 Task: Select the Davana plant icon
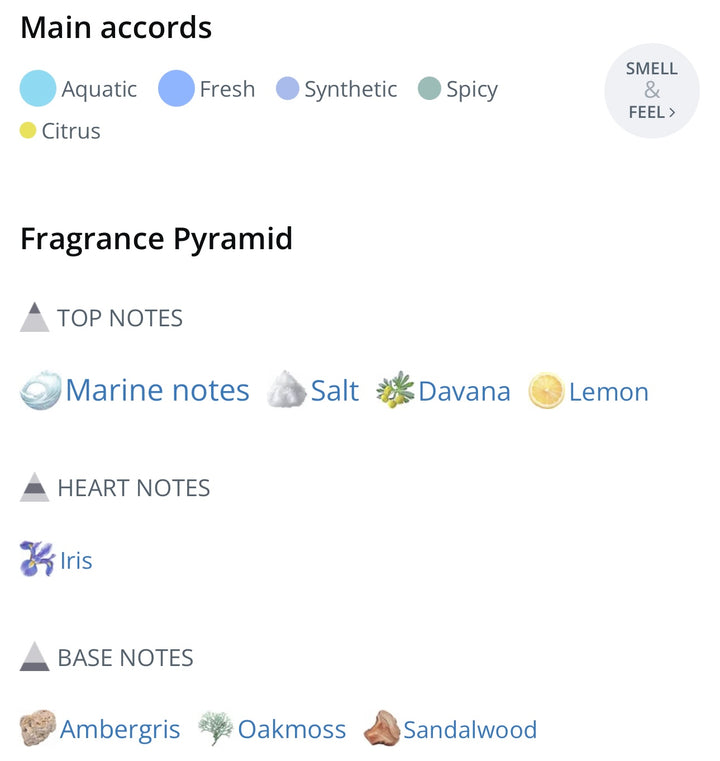pos(395,390)
